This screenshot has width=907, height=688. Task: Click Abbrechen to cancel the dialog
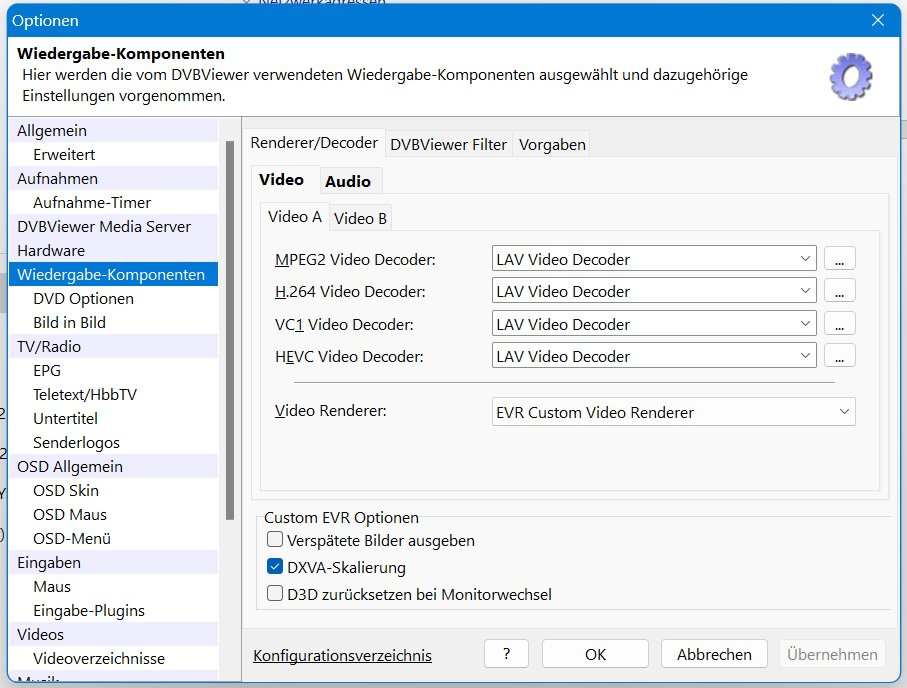[x=714, y=654]
